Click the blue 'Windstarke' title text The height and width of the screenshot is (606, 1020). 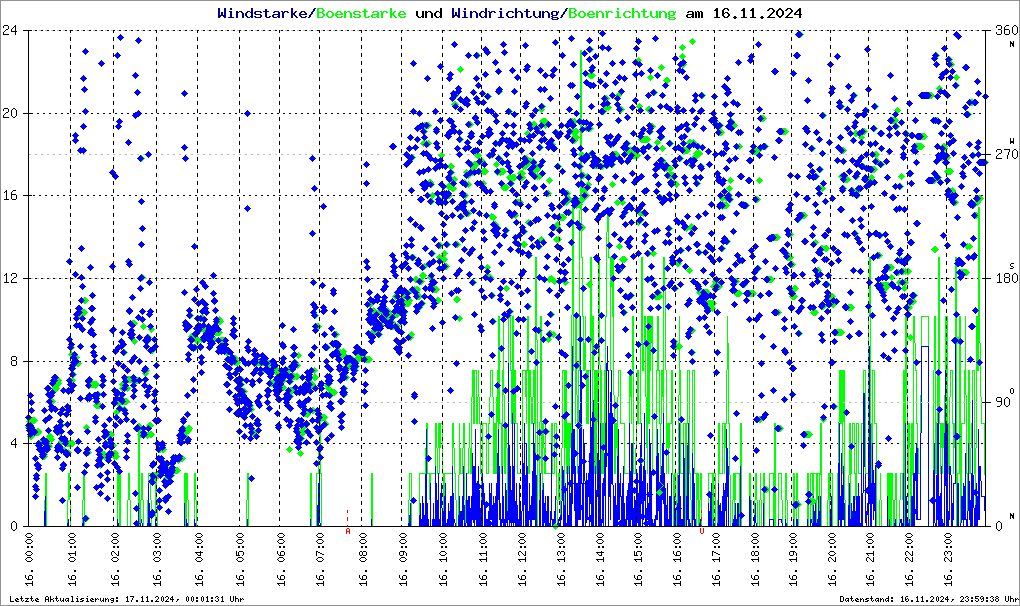(264, 13)
